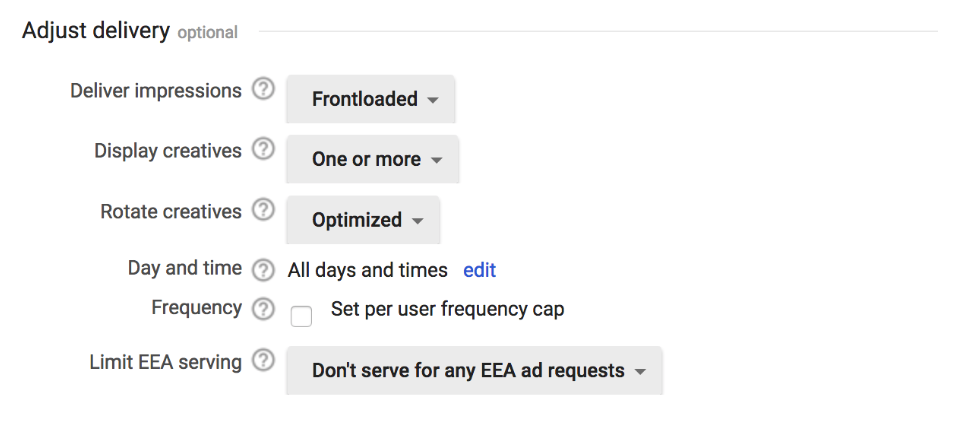Enable the per user frequency cap checkbox
The width and height of the screenshot is (975, 424).
[x=302, y=316]
